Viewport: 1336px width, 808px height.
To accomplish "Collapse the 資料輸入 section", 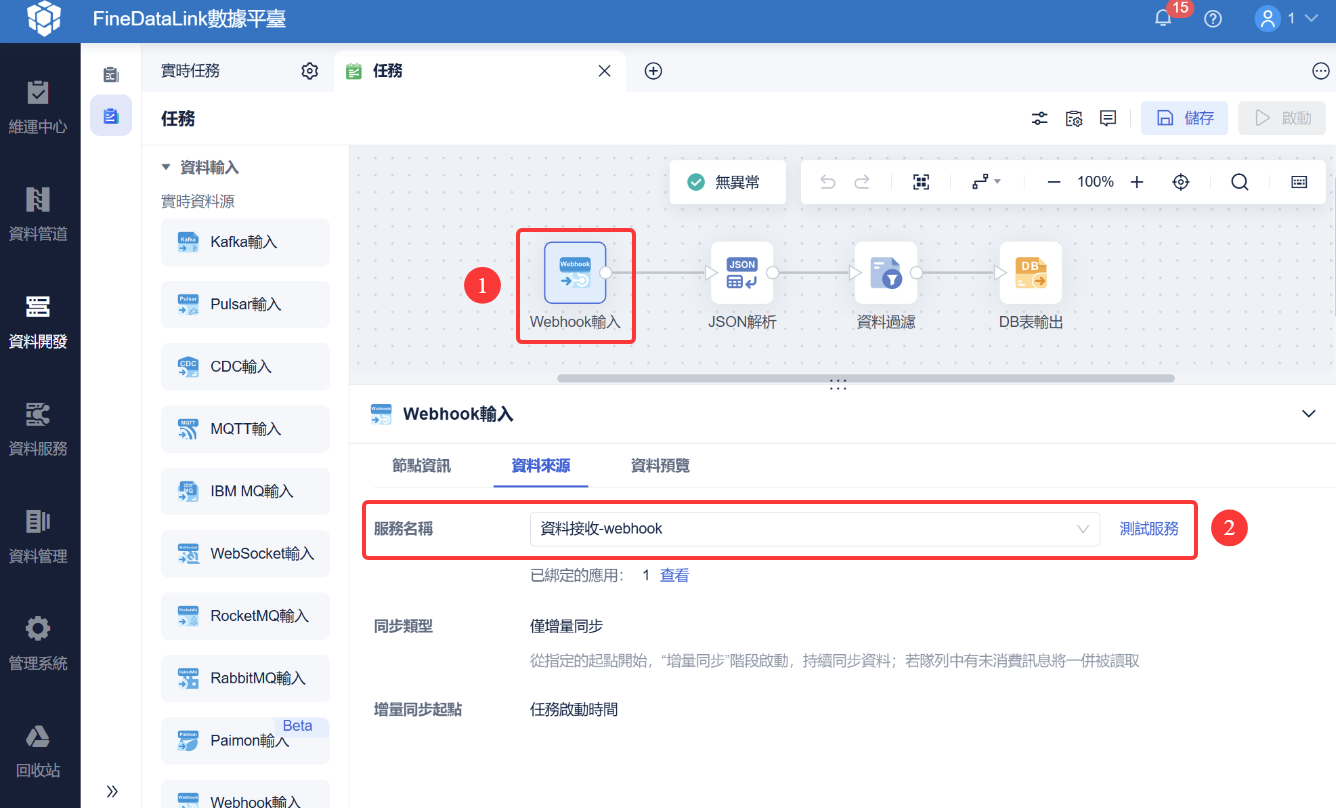I will click(166, 168).
